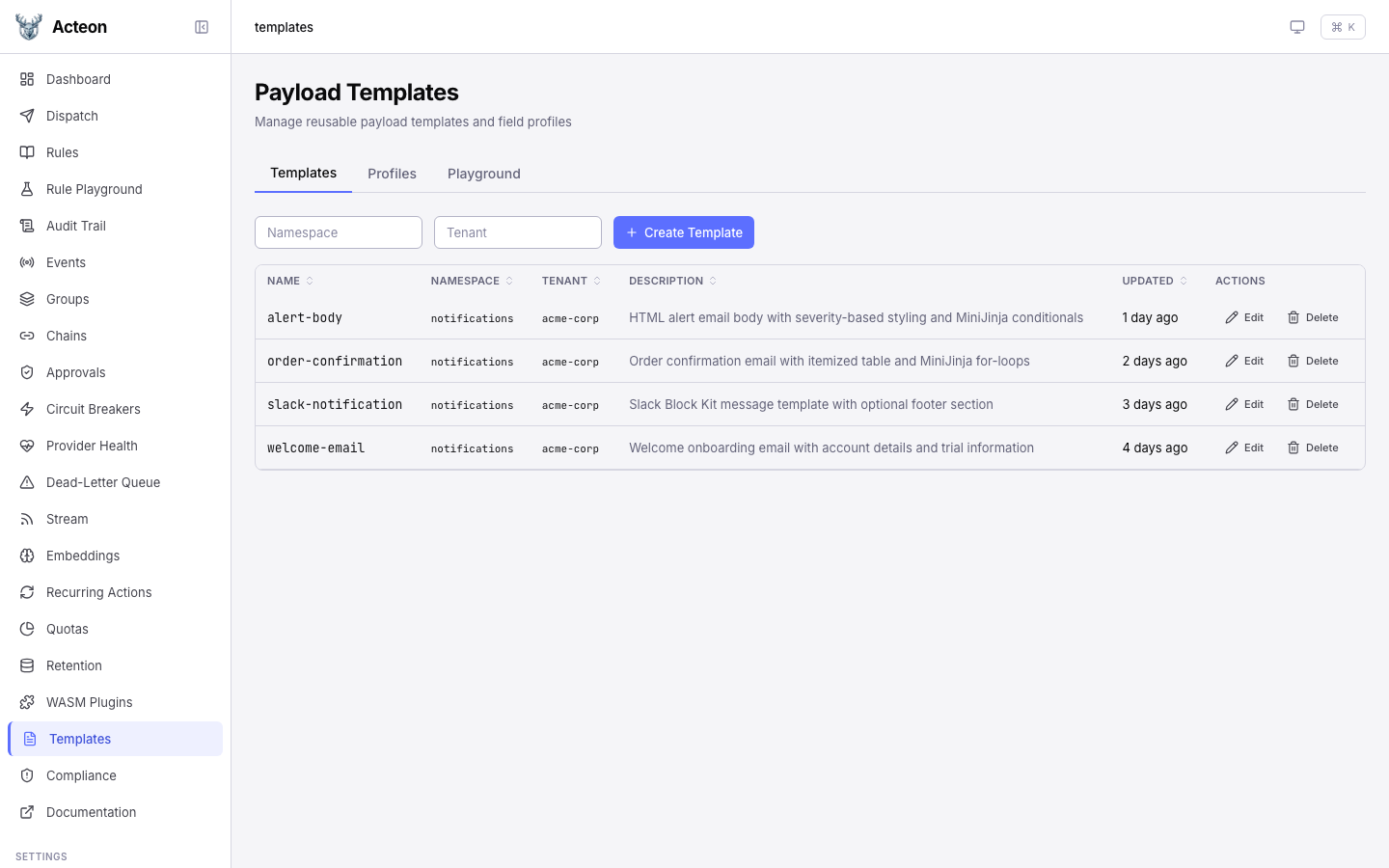The height and width of the screenshot is (868, 1389).
Task: Click the Create Template button
Action: coord(684,232)
